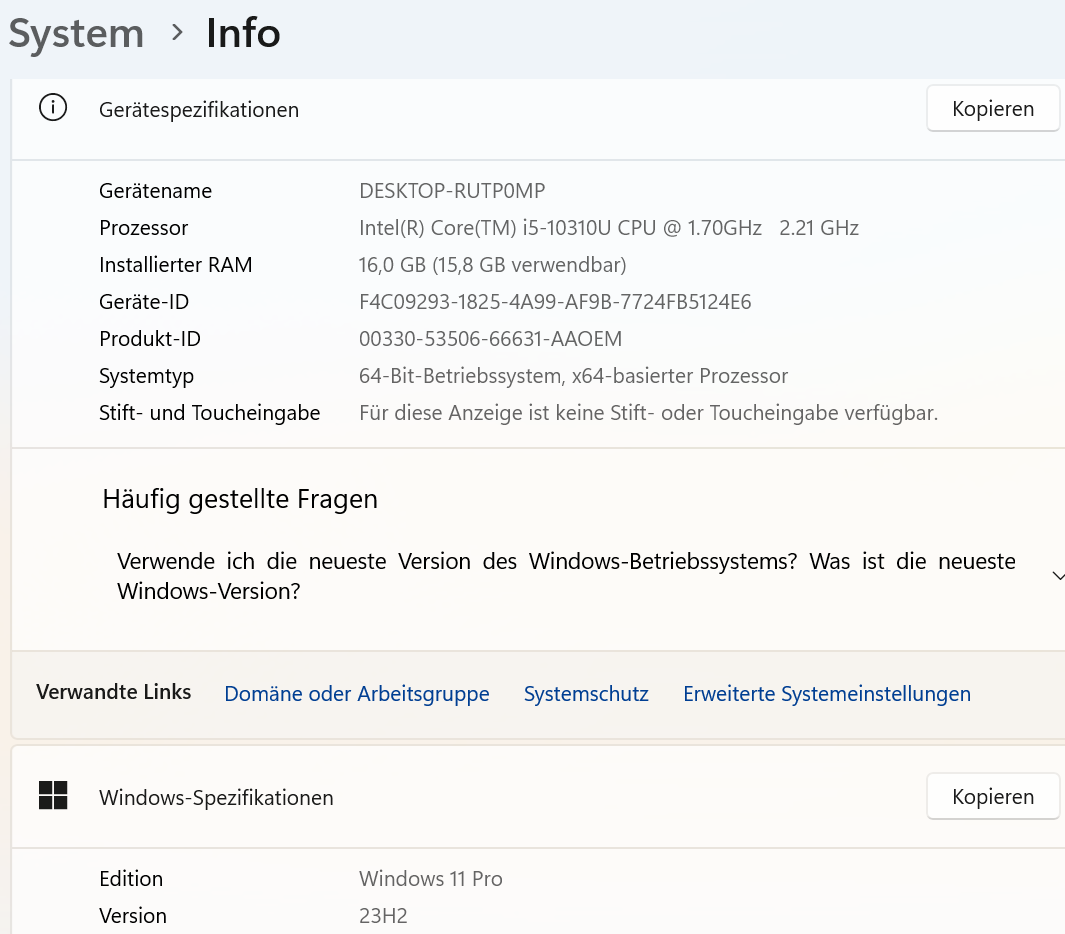Click the Systemtyp label
1065x934 pixels.
tap(146, 376)
